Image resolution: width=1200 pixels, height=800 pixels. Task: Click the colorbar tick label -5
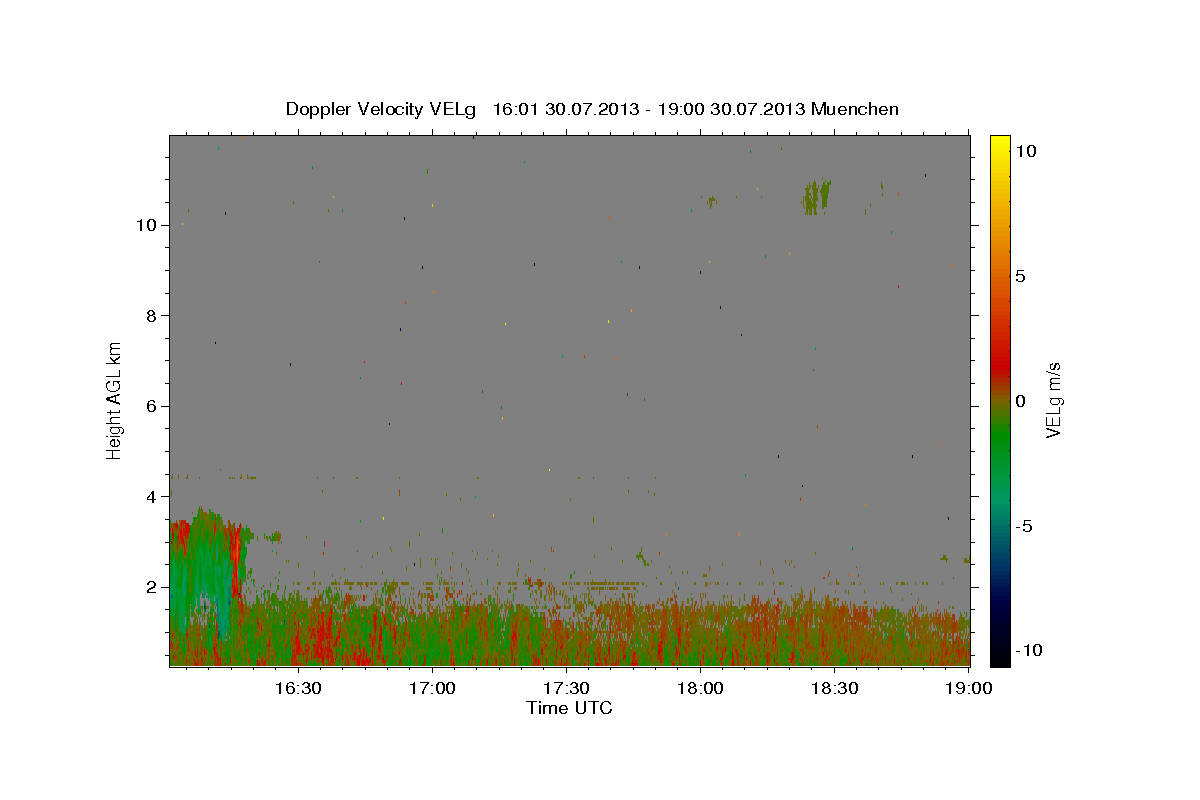click(1023, 526)
